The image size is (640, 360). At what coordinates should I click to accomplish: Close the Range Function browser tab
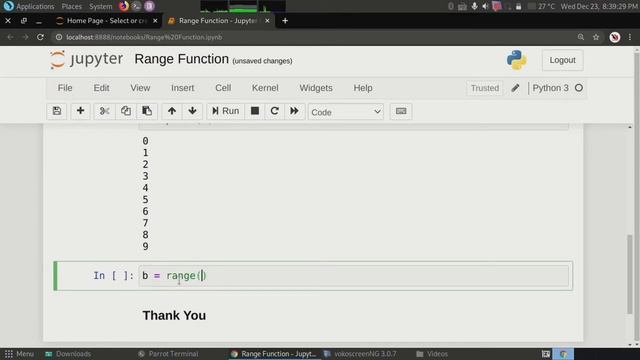pyautogui.click(x=267, y=20)
